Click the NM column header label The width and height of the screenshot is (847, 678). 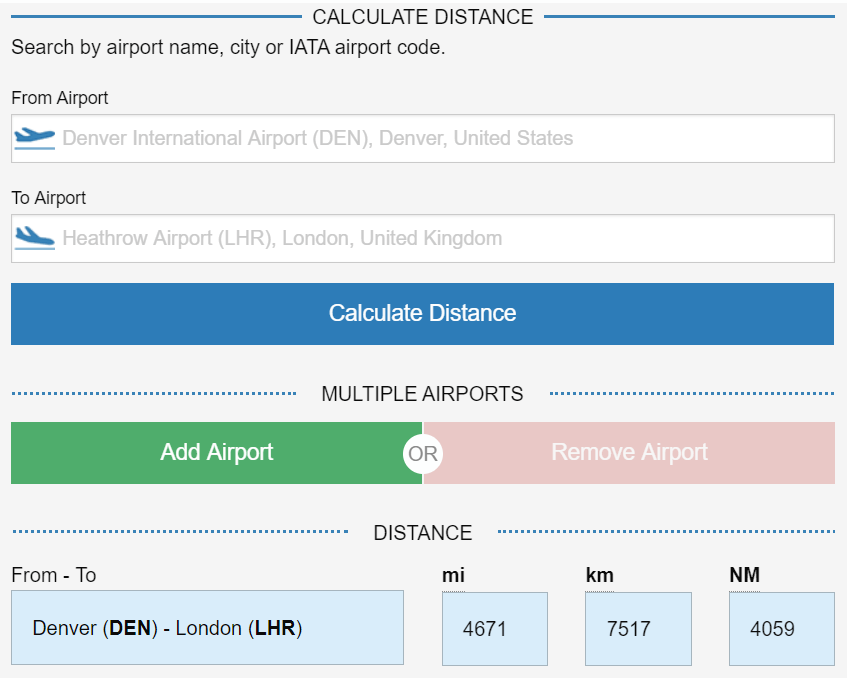click(741, 575)
